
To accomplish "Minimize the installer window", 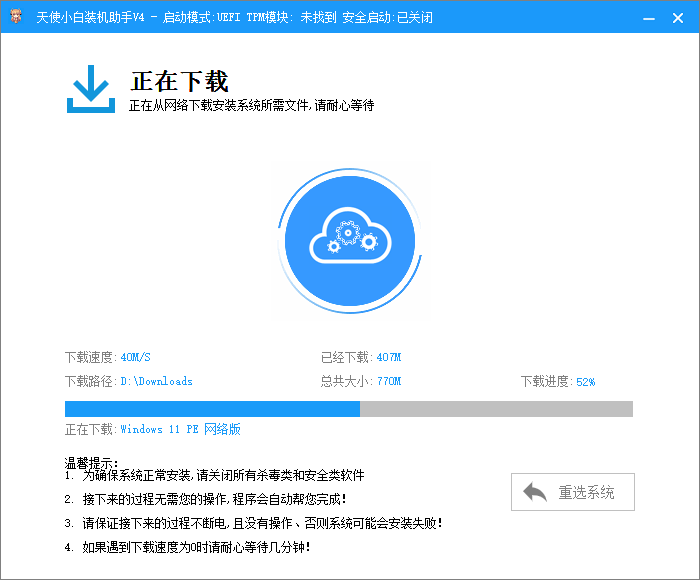I will pyautogui.click(x=649, y=18).
